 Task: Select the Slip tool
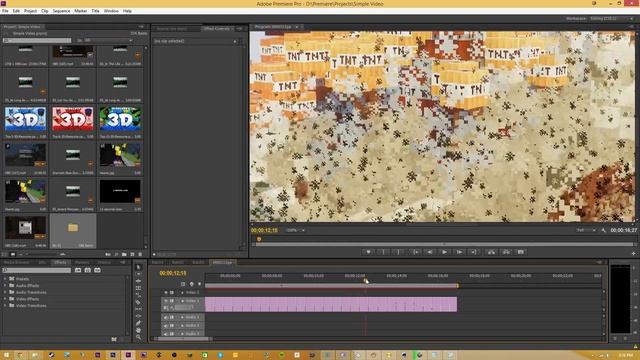pyautogui.click(x=138, y=309)
